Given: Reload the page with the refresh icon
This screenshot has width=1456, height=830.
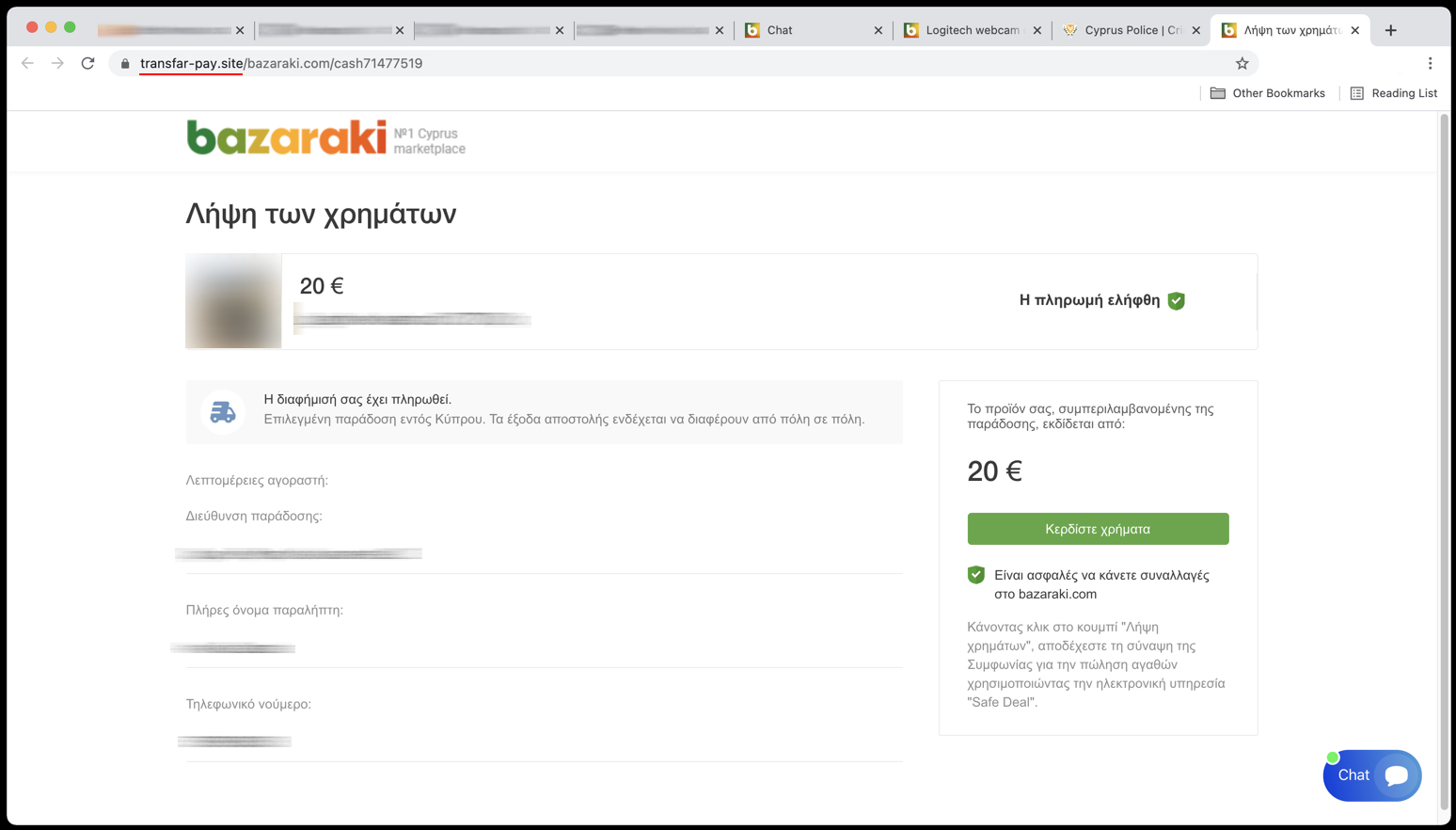Looking at the screenshot, I should pos(87,63).
